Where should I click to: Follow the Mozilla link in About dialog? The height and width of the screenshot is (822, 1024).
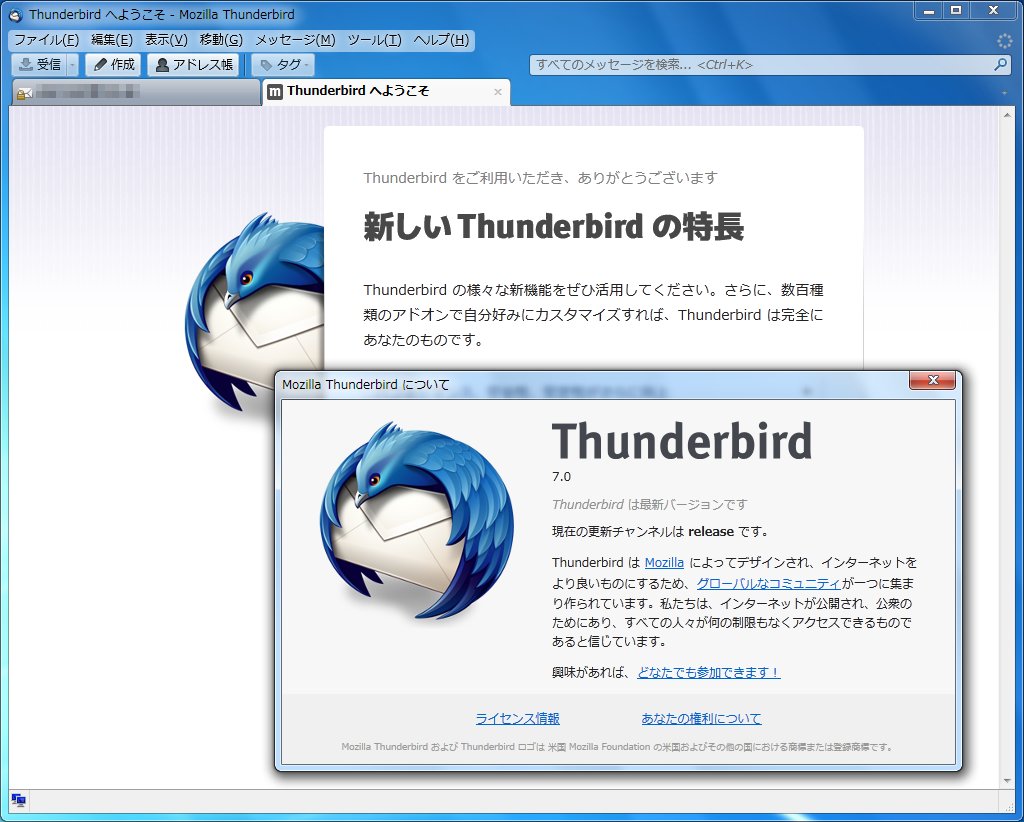664,563
